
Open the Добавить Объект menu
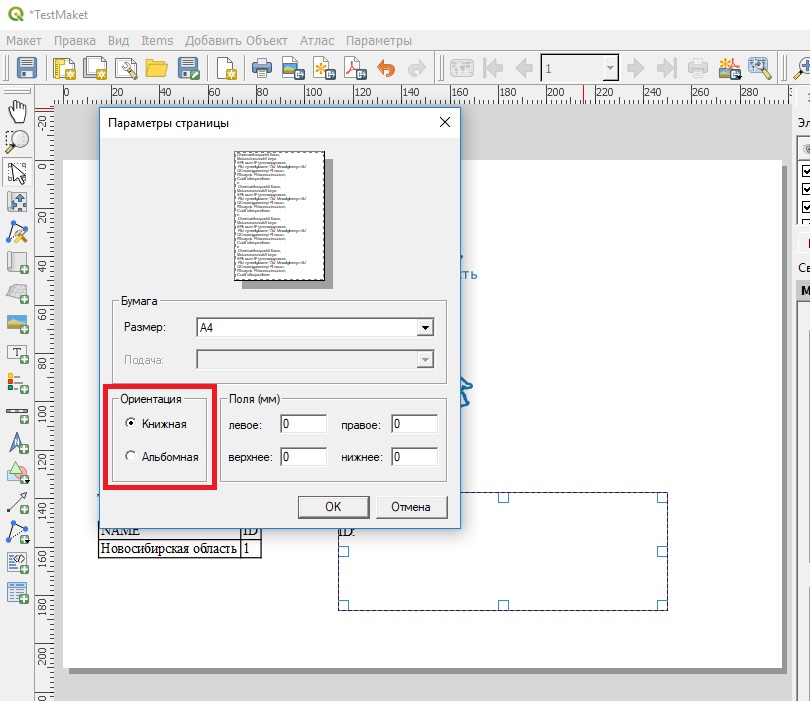point(235,41)
